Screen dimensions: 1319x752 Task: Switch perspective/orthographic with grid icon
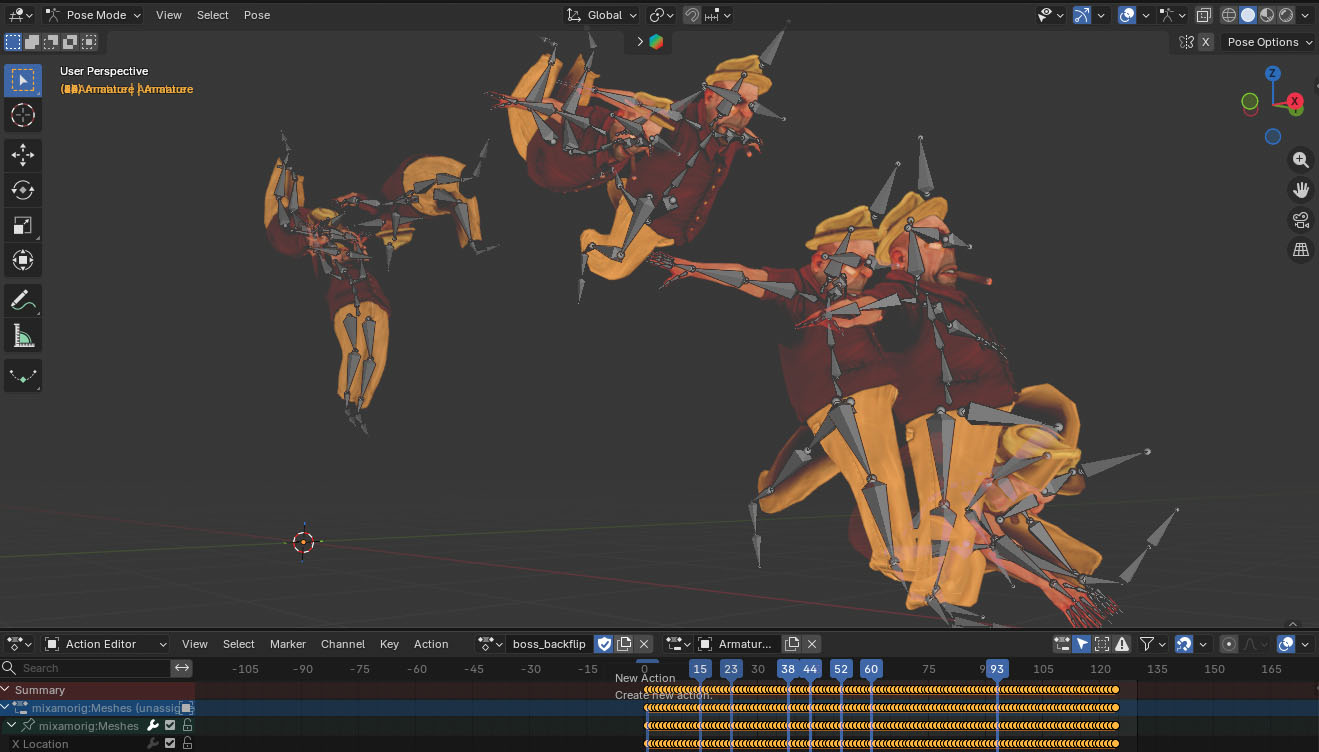(x=1300, y=250)
